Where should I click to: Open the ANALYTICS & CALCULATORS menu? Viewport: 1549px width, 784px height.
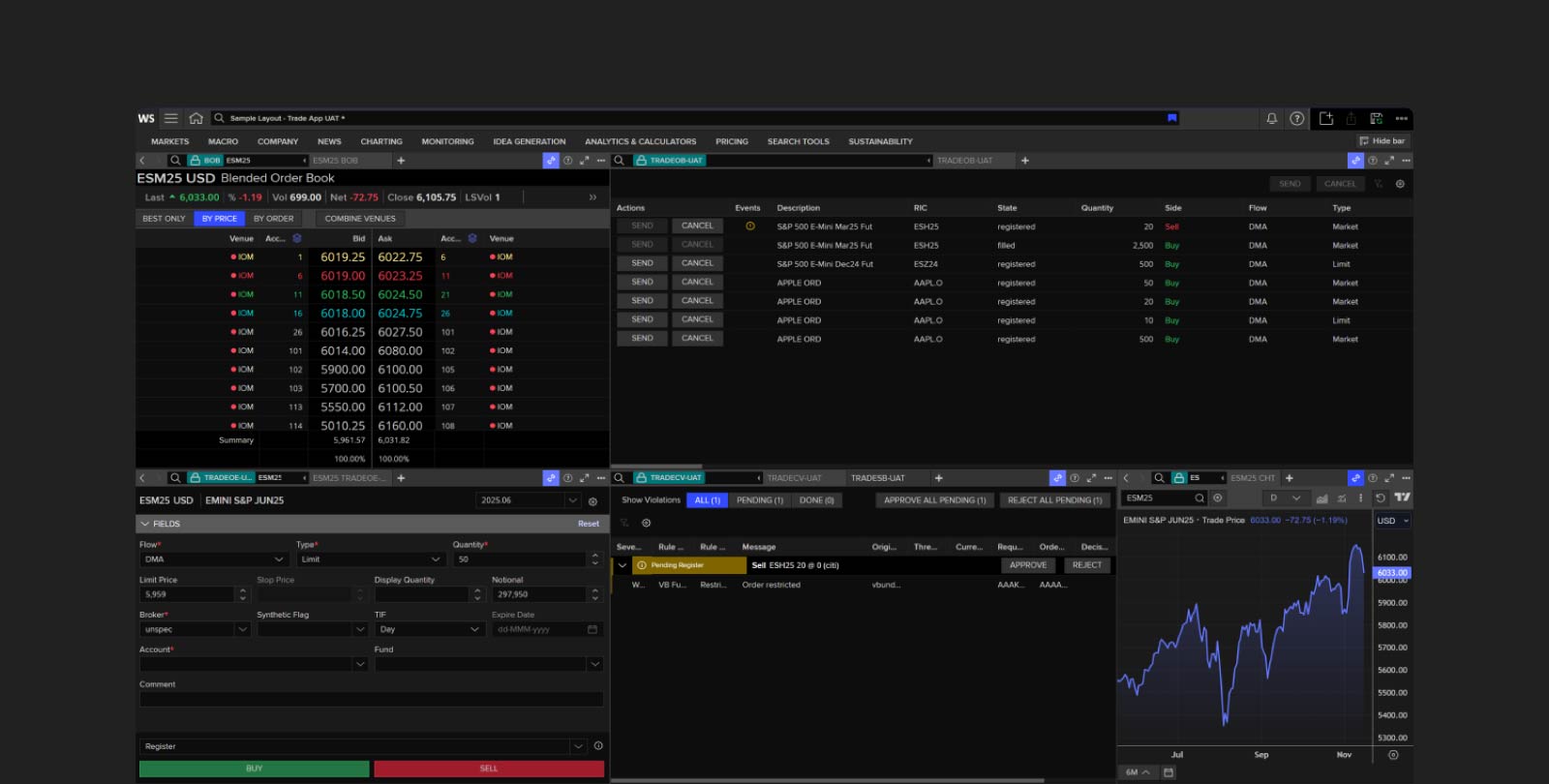(640, 141)
